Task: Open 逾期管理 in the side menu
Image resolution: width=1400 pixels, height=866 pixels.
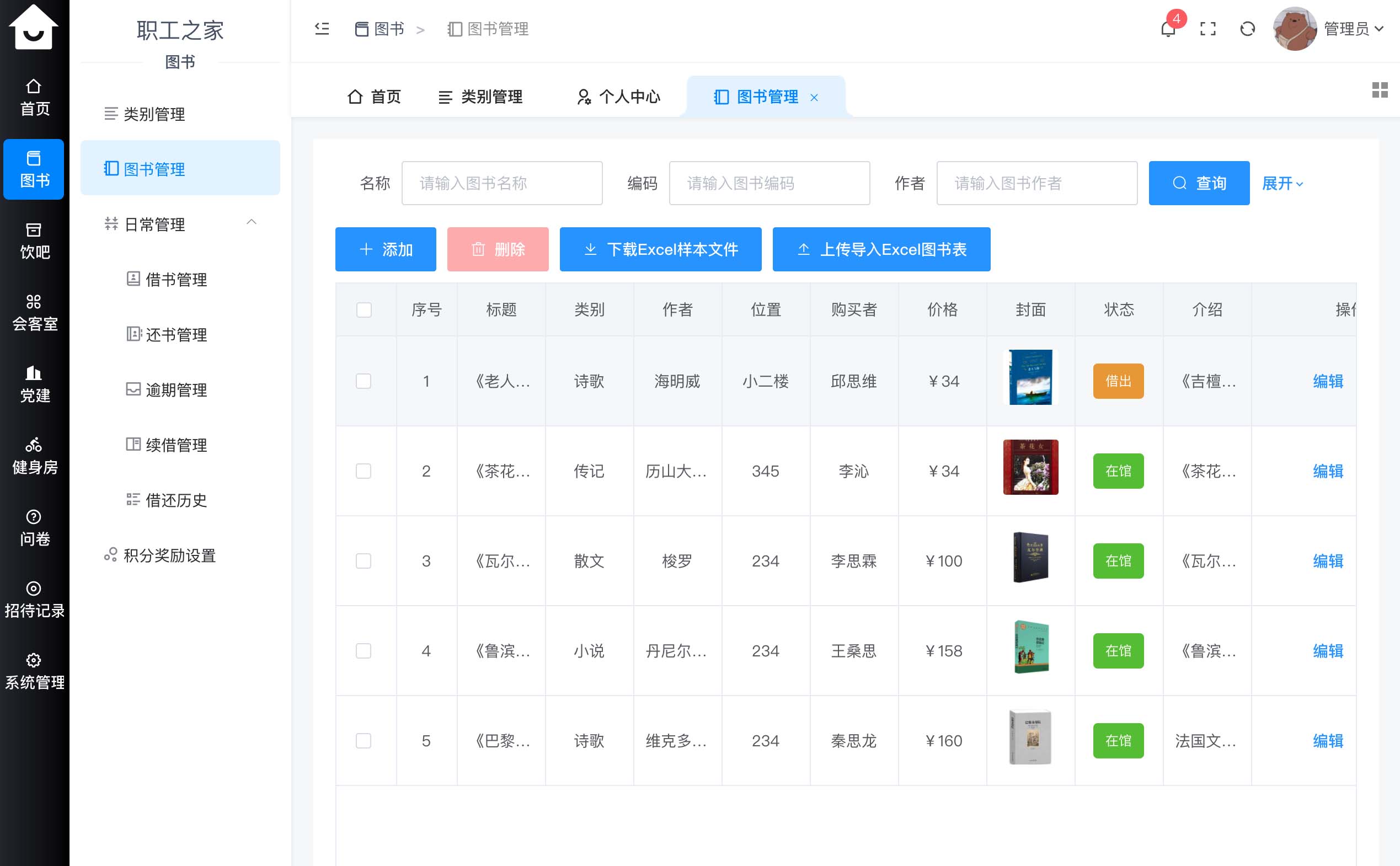Action: click(180, 390)
